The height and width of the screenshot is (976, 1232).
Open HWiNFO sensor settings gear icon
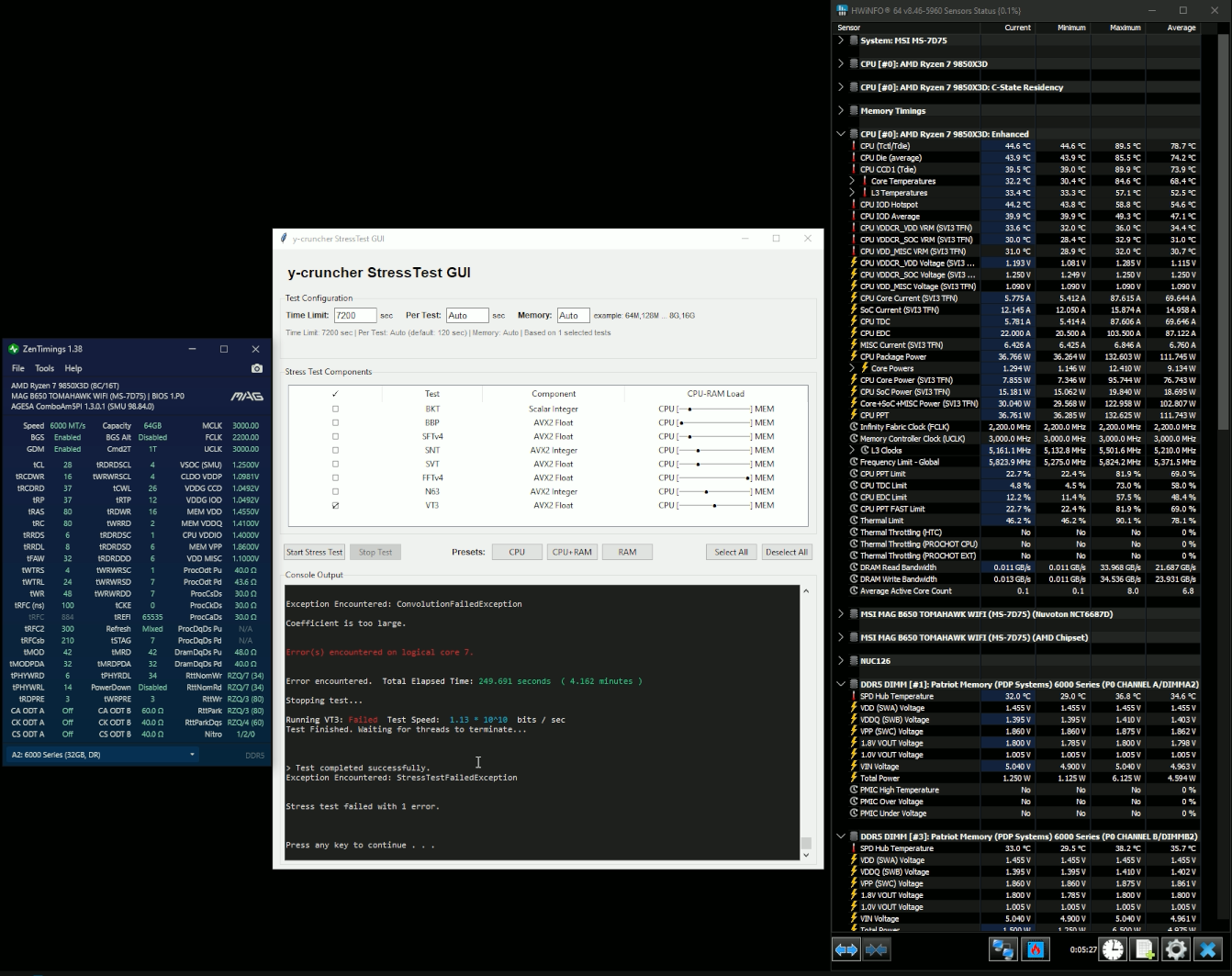click(1176, 949)
